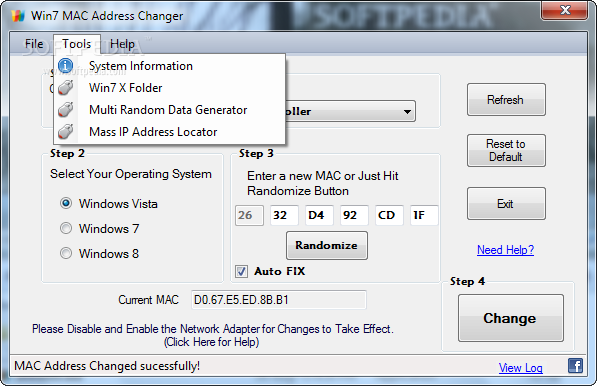
Task: Click the Refresh button
Action: (x=506, y=100)
